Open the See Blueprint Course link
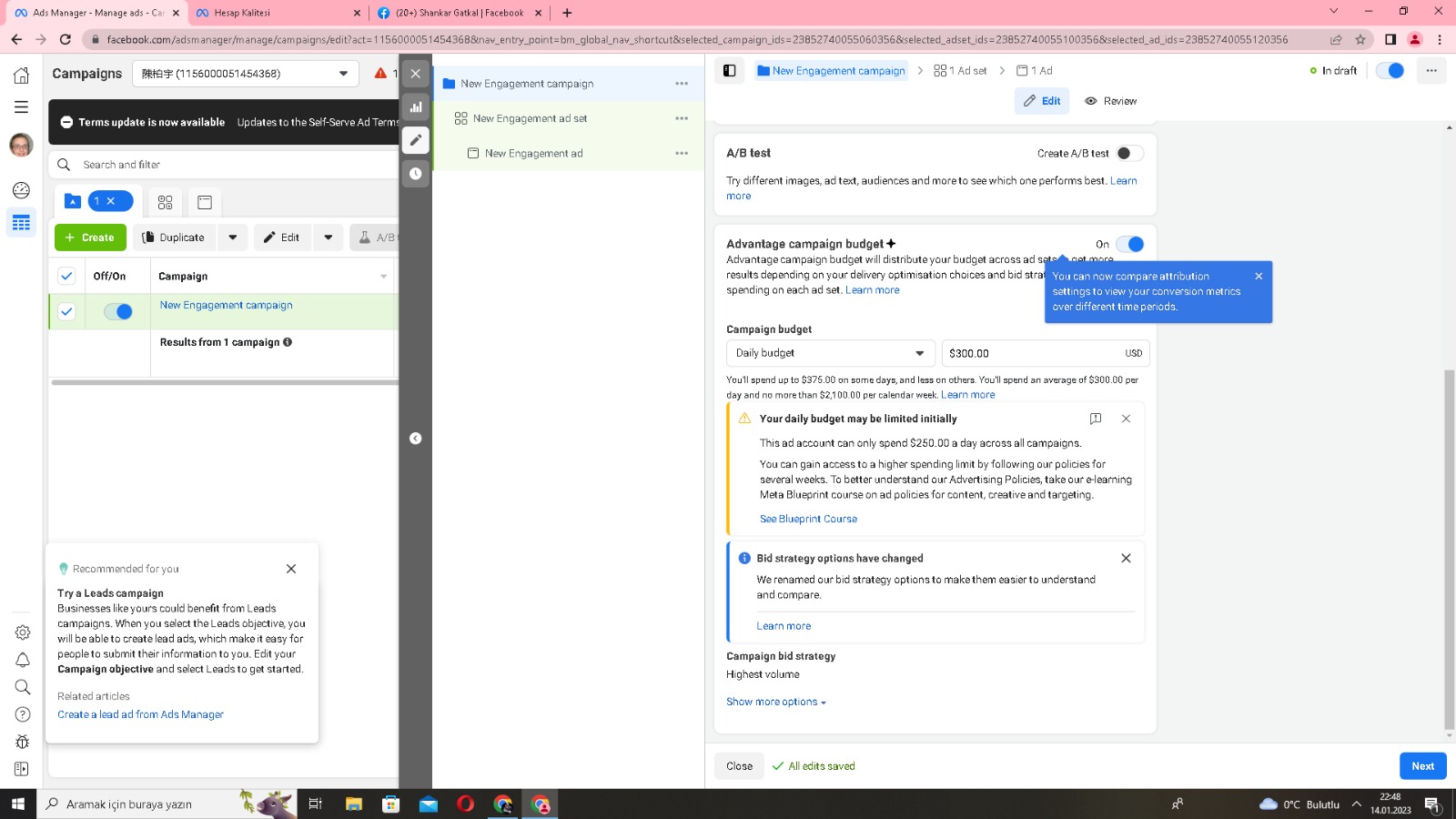The width and height of the screenshot is (1456, 819). click(x=808, y=519)
